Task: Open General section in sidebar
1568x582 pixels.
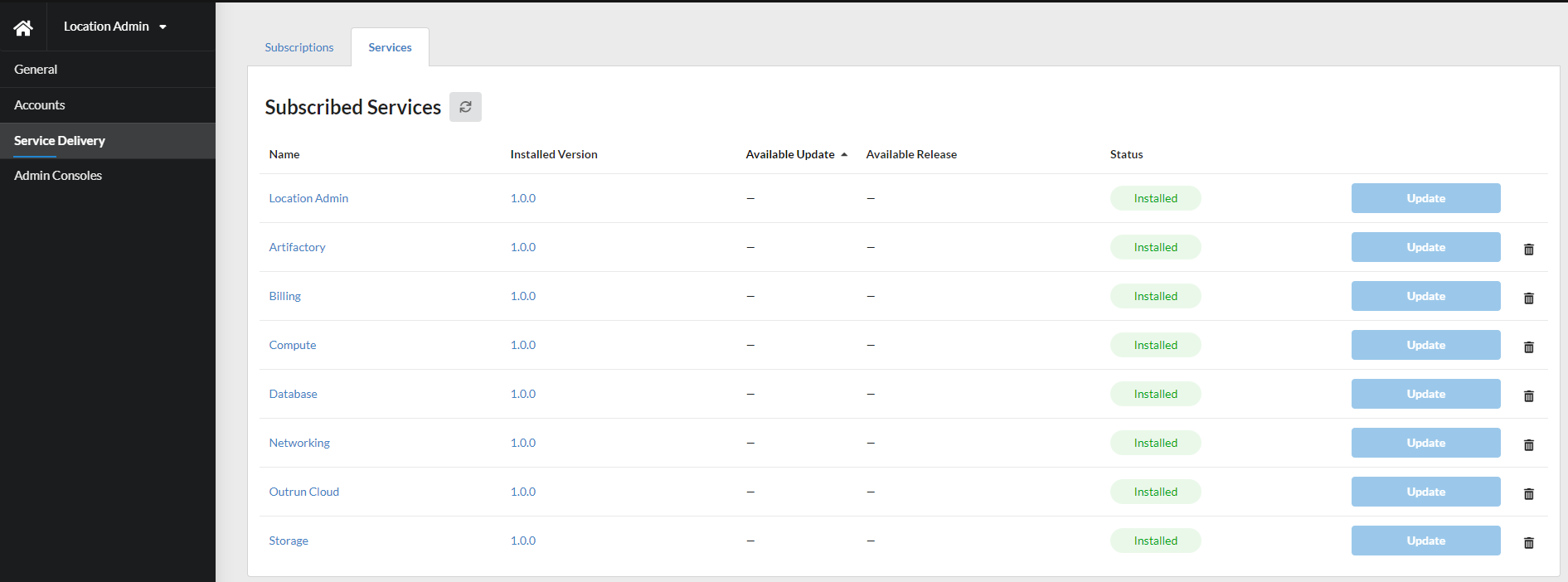Action: tap(36, 70)
